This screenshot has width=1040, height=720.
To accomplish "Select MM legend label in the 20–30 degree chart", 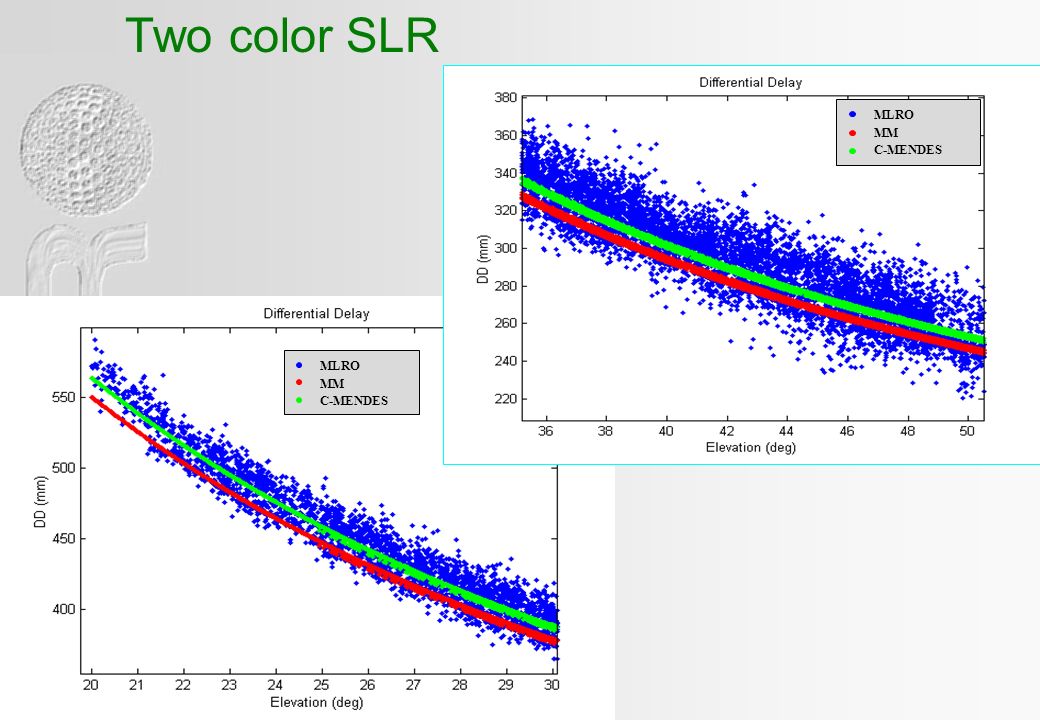I will (x=332, y=384).
